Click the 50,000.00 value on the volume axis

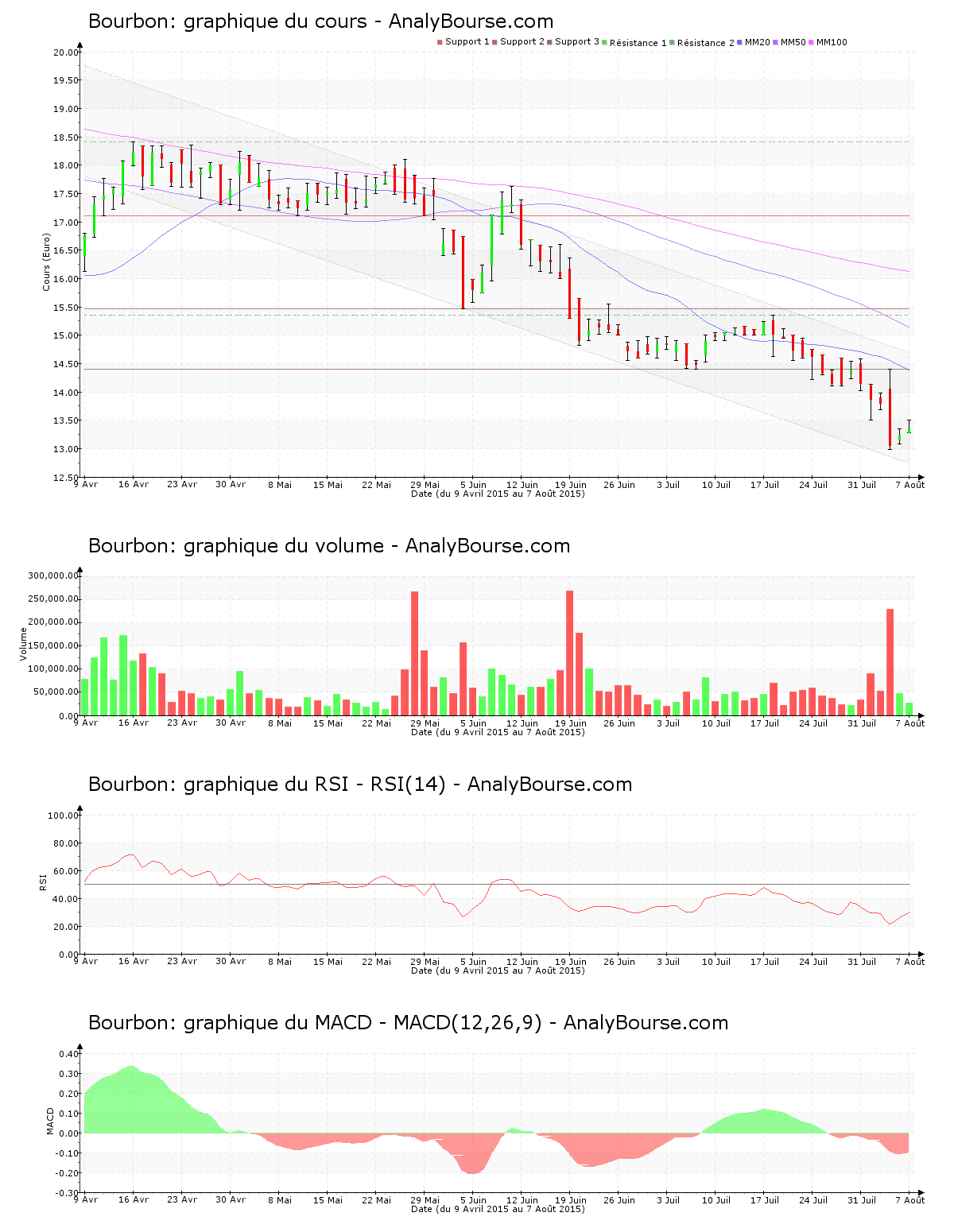click(56, 692)
